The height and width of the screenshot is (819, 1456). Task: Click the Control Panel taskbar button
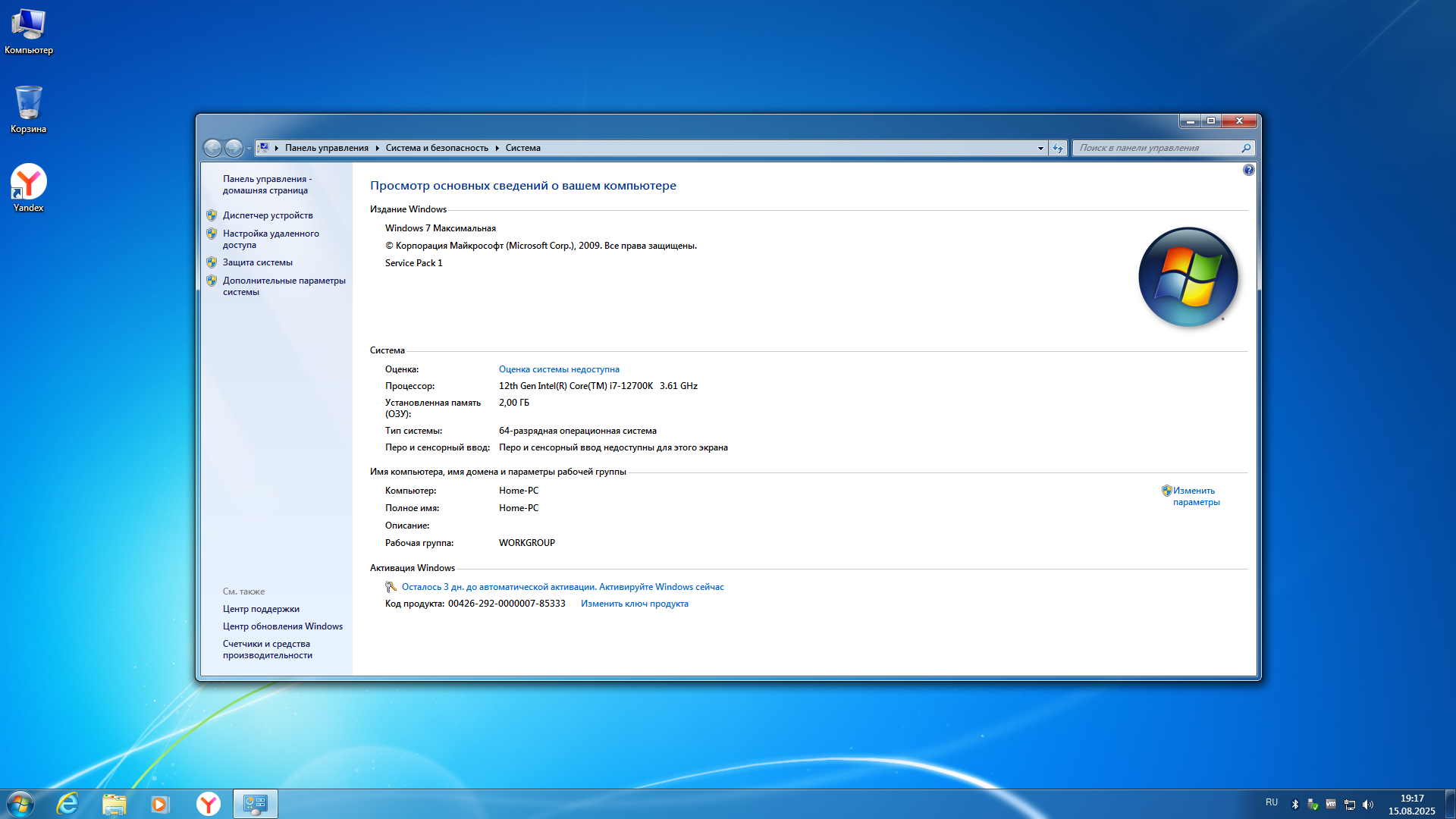(x=255, y=804)
